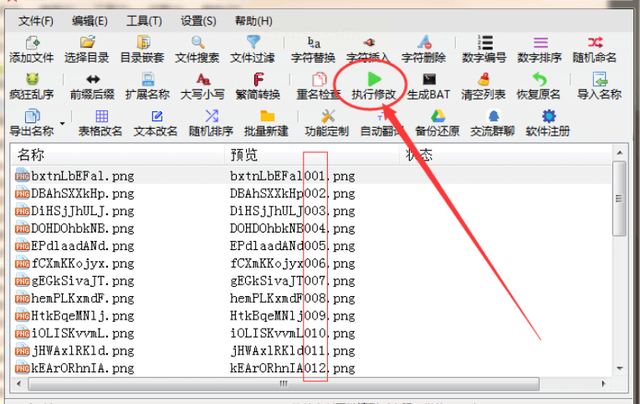
Task: Open the 设置(S) menu
Action: (198, 21)
